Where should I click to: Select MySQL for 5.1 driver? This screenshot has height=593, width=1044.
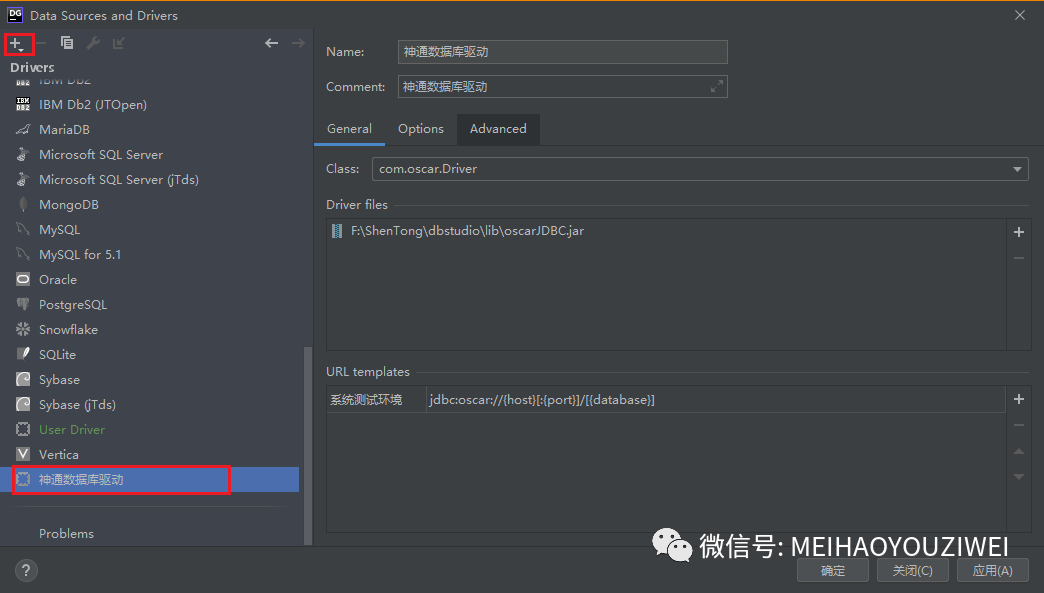coord(150,254)
